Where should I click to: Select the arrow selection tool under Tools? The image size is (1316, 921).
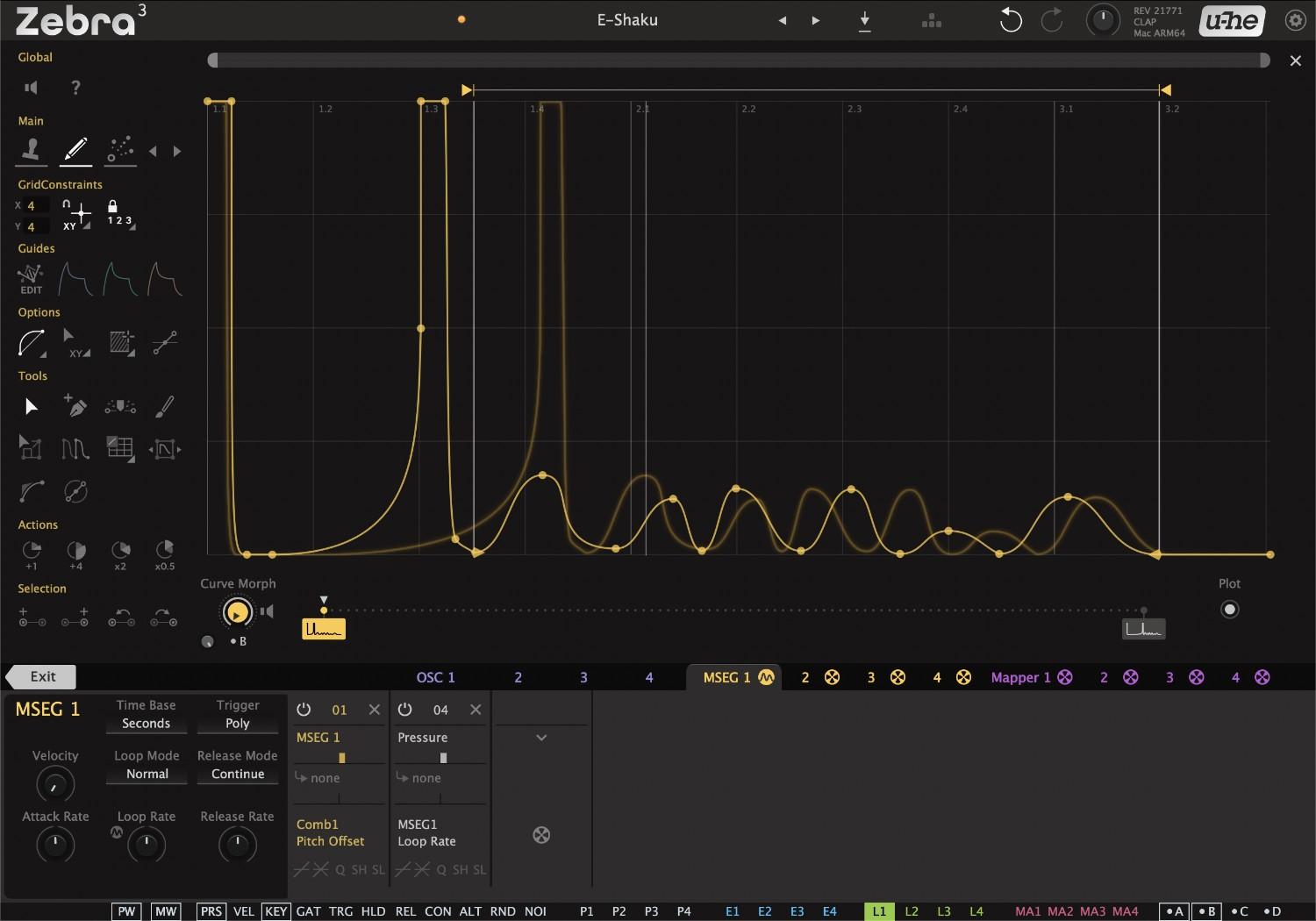pos(31,405)
